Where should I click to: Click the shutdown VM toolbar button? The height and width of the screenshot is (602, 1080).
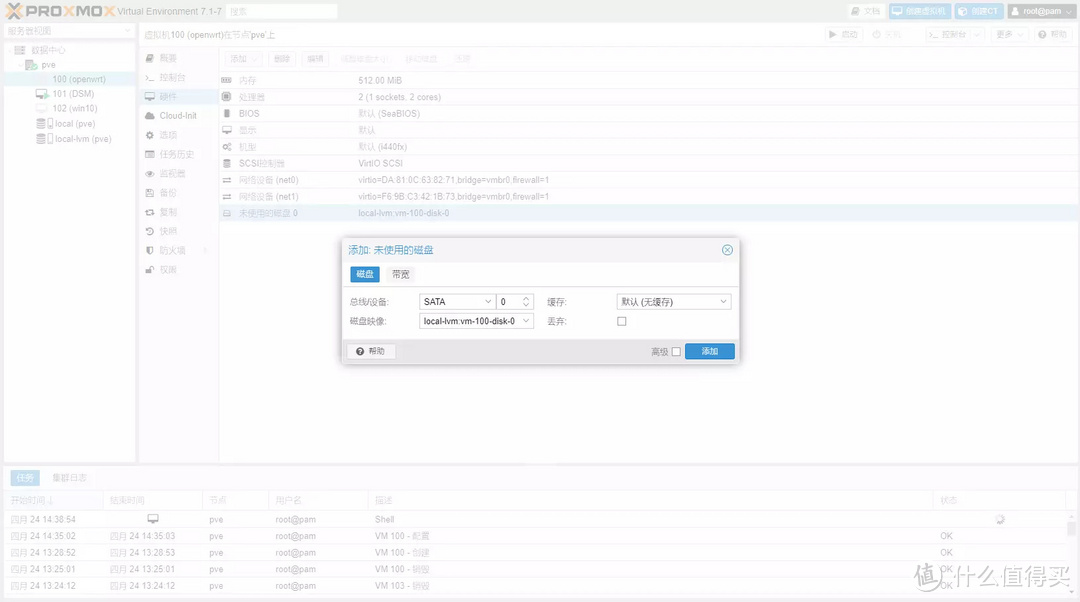pyautogui.click(x=887, y=34)
